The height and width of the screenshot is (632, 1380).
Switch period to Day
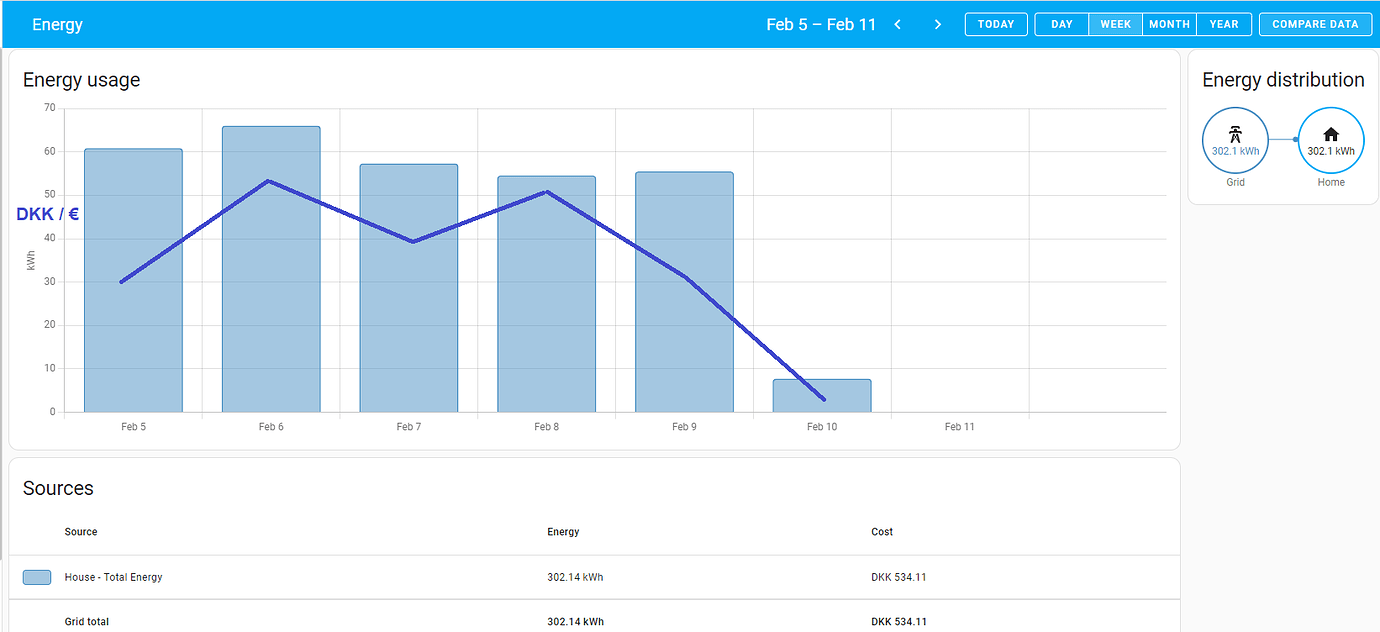click(x=1061, y=24)
